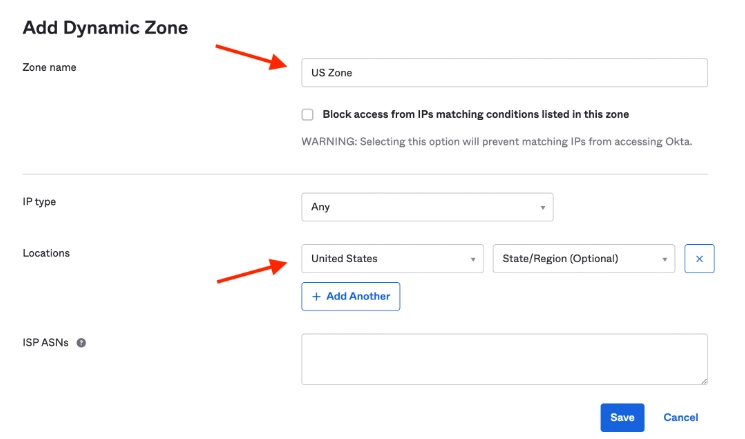Click the 'Block access from IPs matching conditions' label
Viewport: 745px width, 439px height.
(x=476, y=114)
